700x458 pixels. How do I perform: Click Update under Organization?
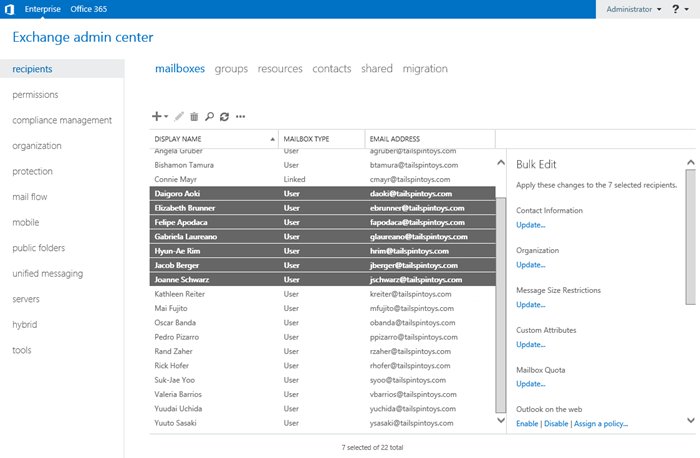[x=530, y=265]
